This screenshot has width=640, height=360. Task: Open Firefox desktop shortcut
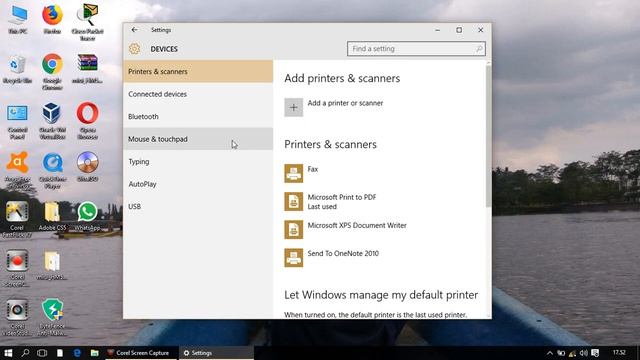point(52,18)
